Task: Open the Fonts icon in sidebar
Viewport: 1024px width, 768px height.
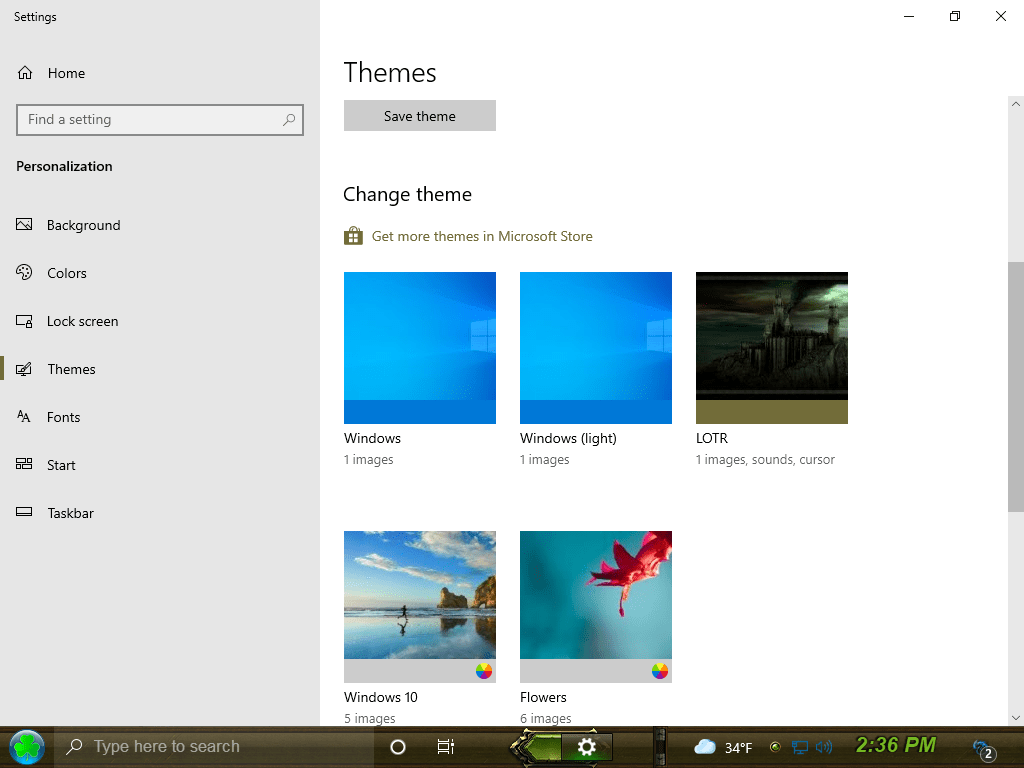Action: (24, 417)
